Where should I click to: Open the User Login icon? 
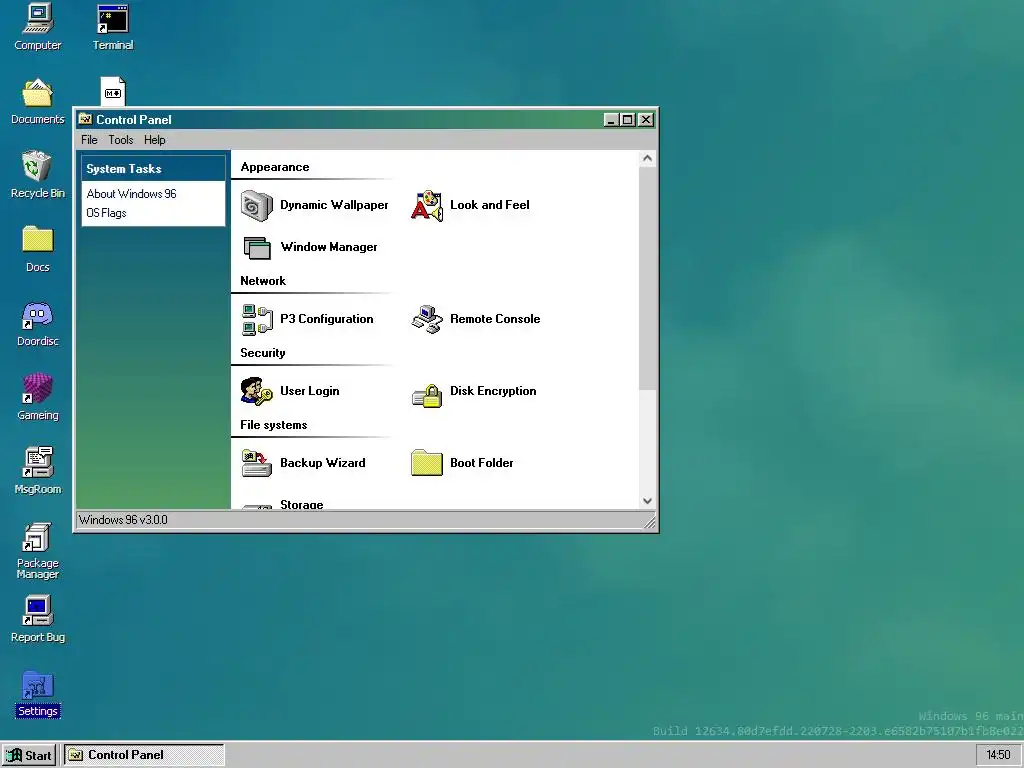257,391
